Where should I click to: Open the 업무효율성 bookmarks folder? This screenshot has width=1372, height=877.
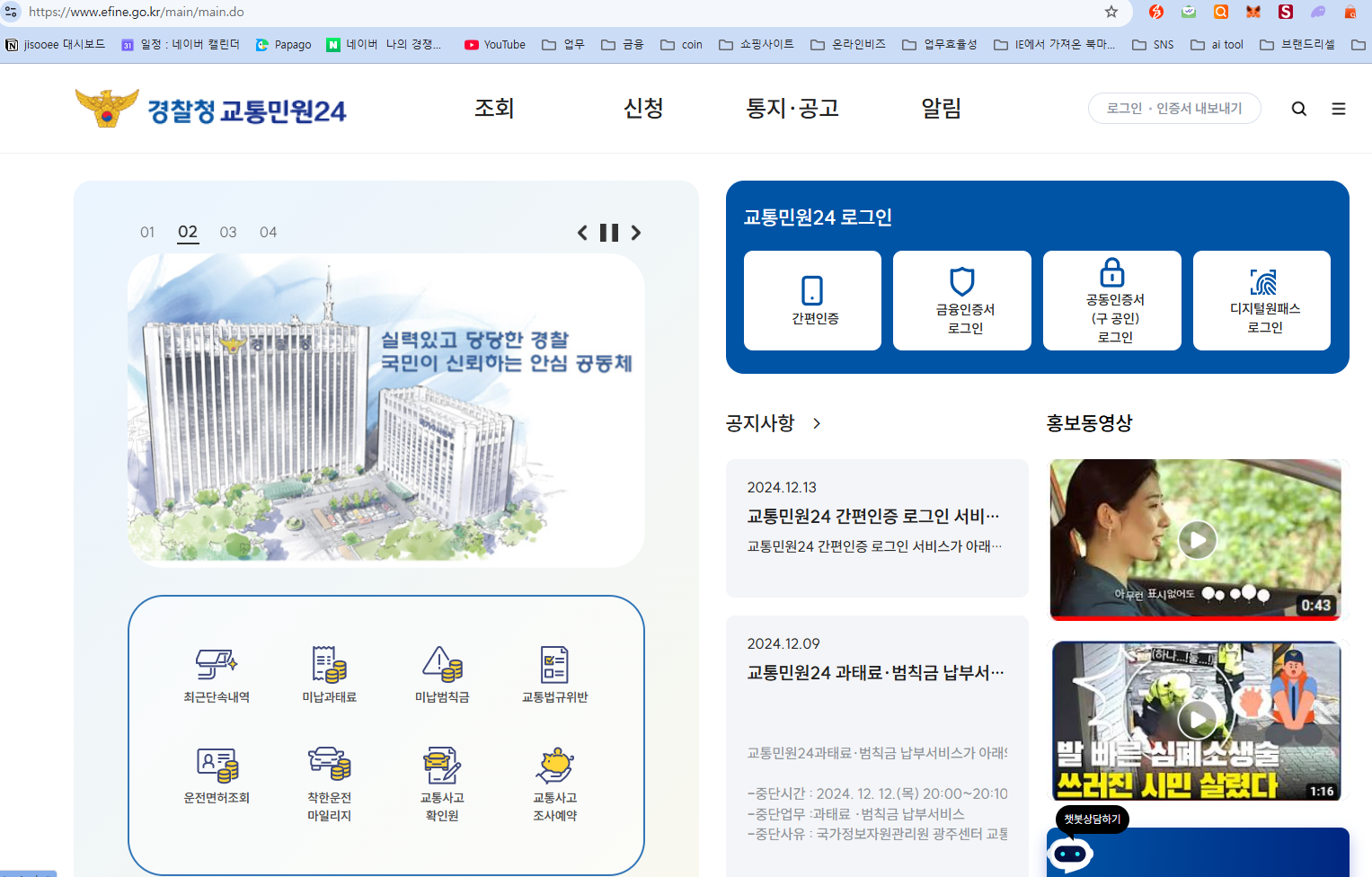click(x=940, y=44)
